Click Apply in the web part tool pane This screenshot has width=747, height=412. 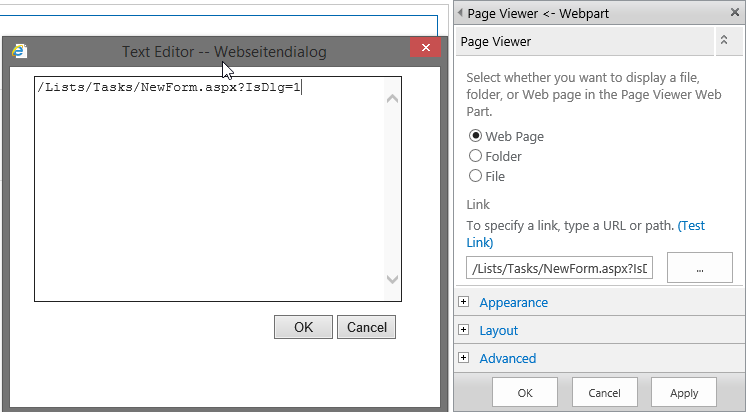coord(684,393)
